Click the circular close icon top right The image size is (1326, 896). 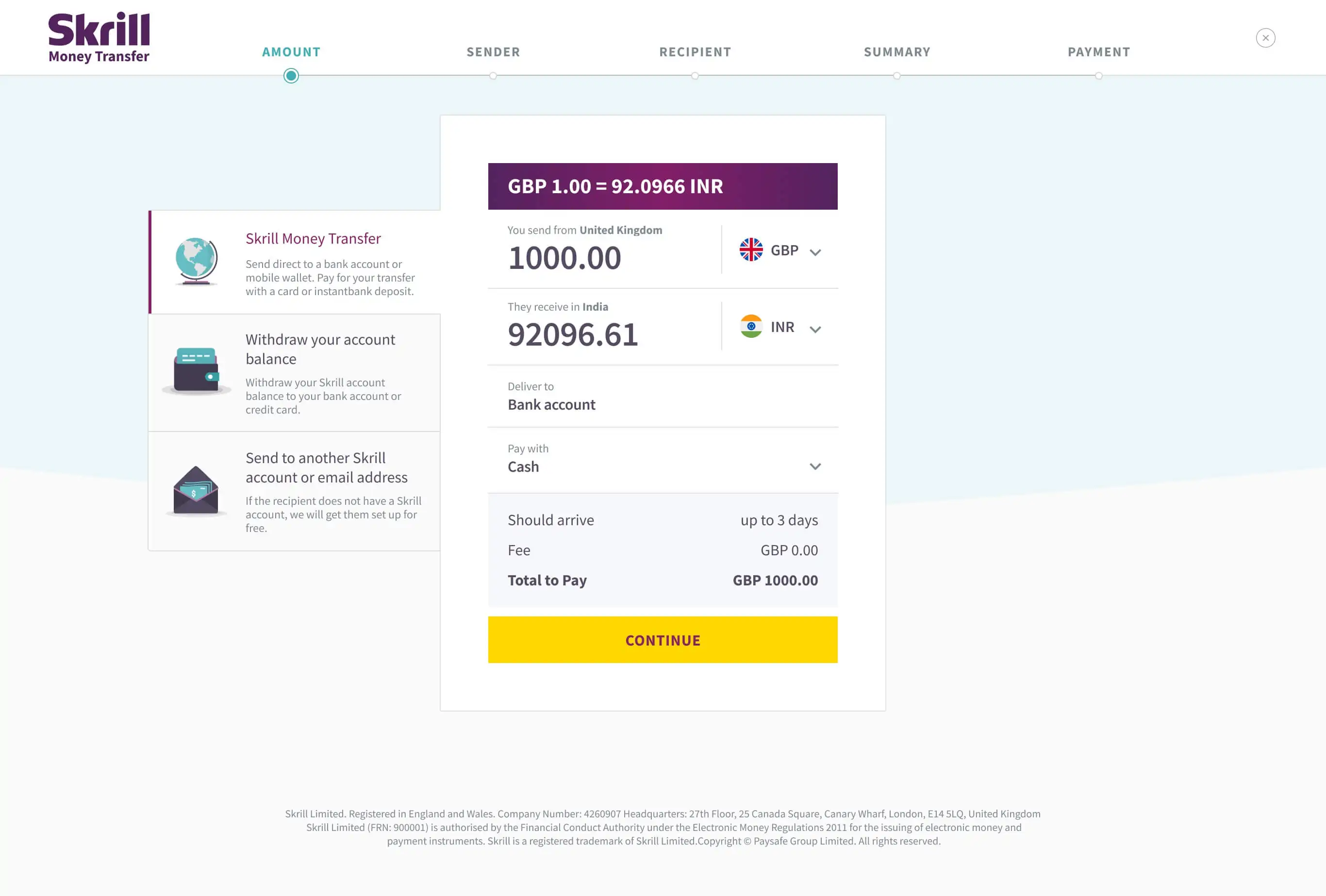tap(1265, 38)
